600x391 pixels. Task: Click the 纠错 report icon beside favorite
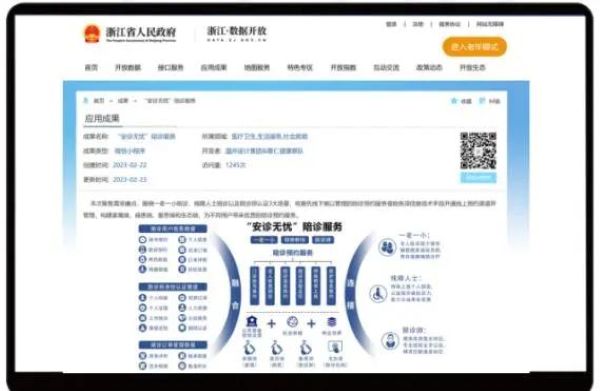click(x=482, y=101)
